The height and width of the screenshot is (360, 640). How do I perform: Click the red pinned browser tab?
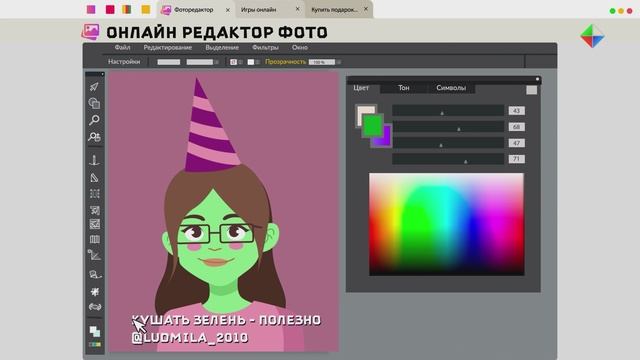[x=110, y=9]
